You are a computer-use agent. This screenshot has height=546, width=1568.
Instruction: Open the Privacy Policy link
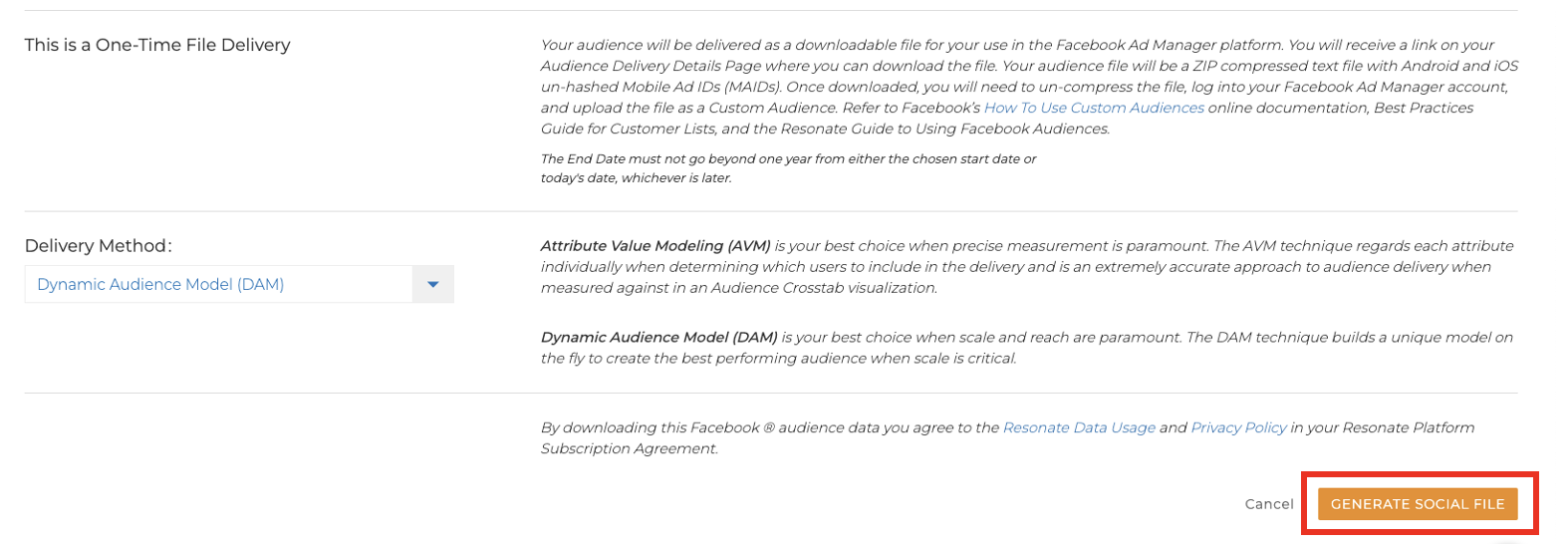(x=1238, y=427)
